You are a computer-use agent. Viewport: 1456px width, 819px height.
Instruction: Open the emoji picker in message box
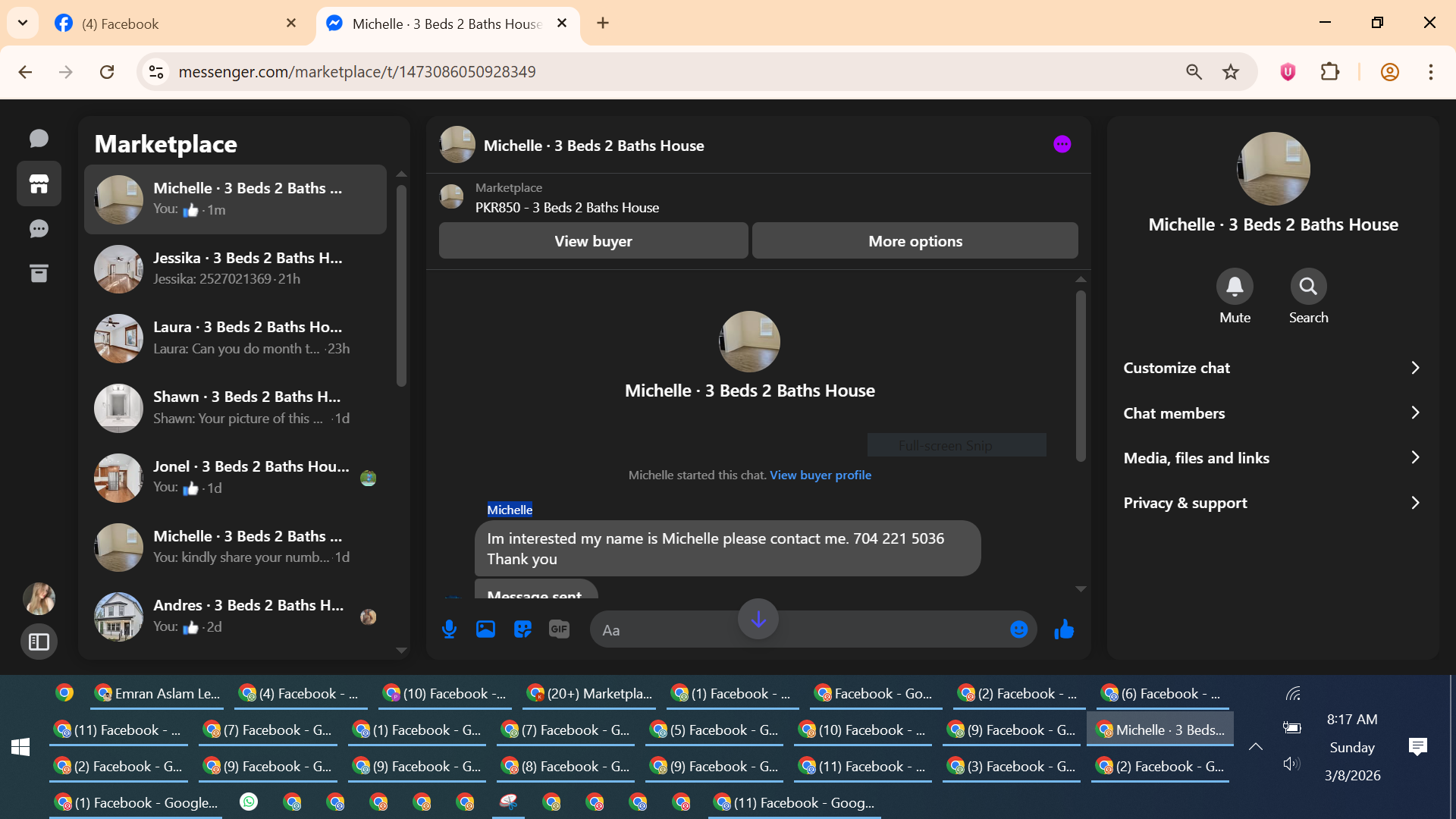click(1018, 629)
